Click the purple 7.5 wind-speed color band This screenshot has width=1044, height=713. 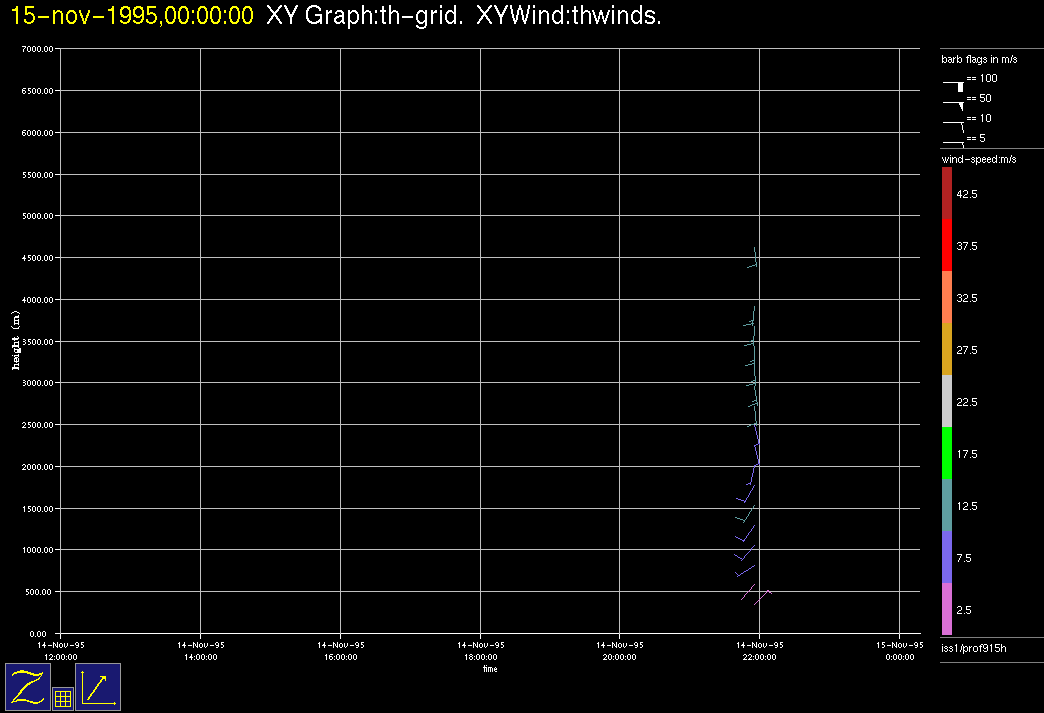point(947,557)
